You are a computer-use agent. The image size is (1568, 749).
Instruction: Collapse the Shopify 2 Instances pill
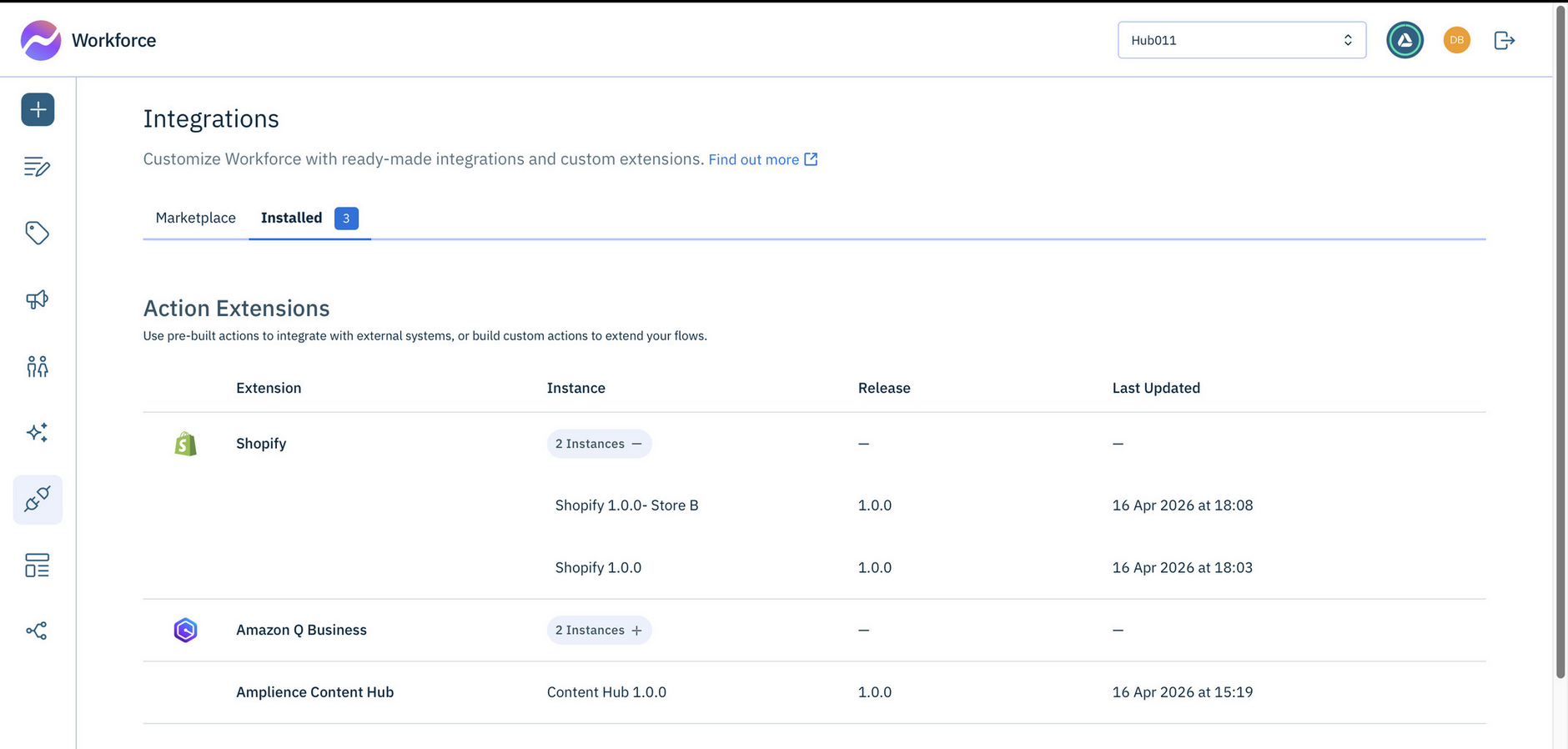pos(599,444)
